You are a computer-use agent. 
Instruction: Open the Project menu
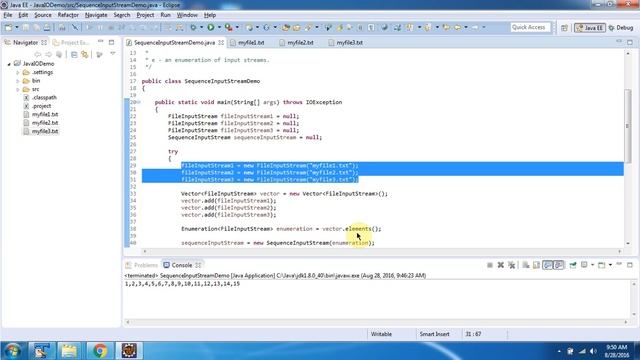pyautogui.click(x=145, y=15)
